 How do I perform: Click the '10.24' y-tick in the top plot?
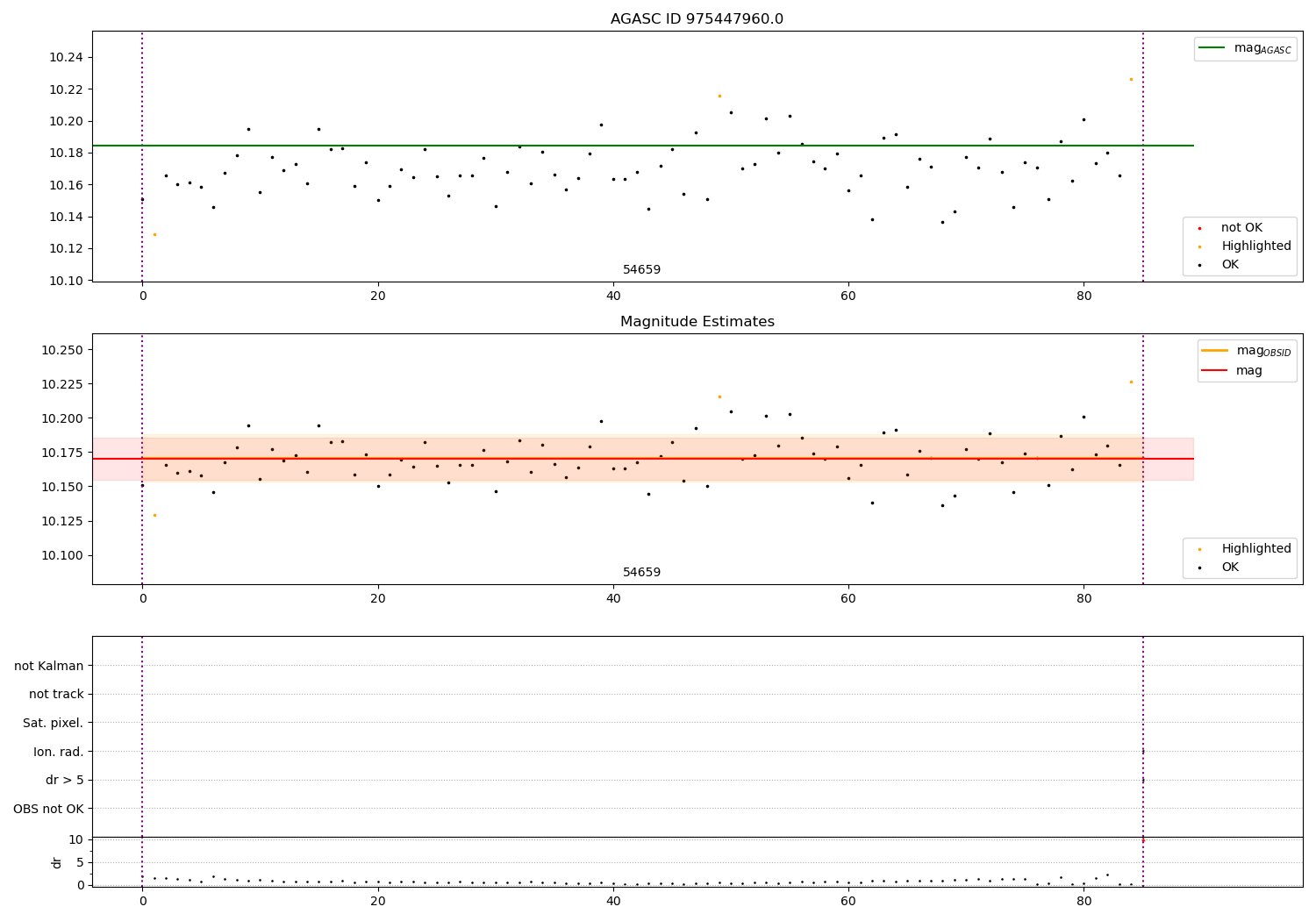point(66,58)
